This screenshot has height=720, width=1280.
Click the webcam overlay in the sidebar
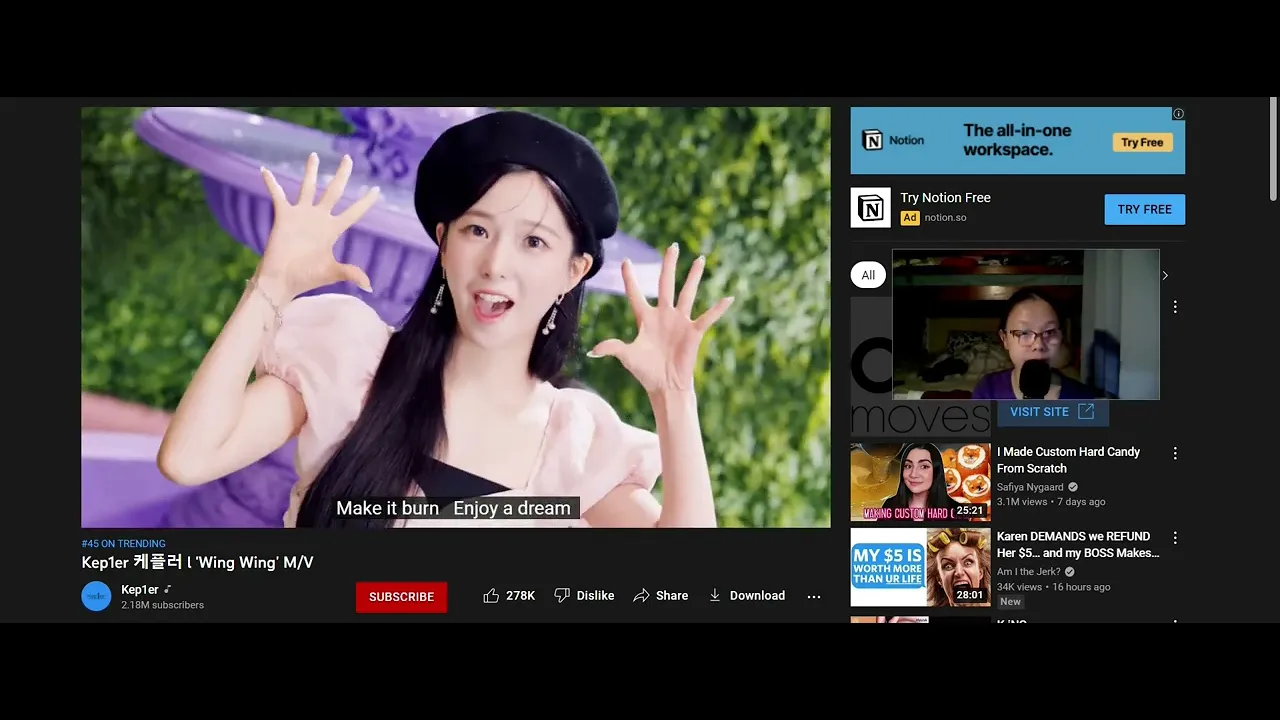click(x=1025, y=324)
